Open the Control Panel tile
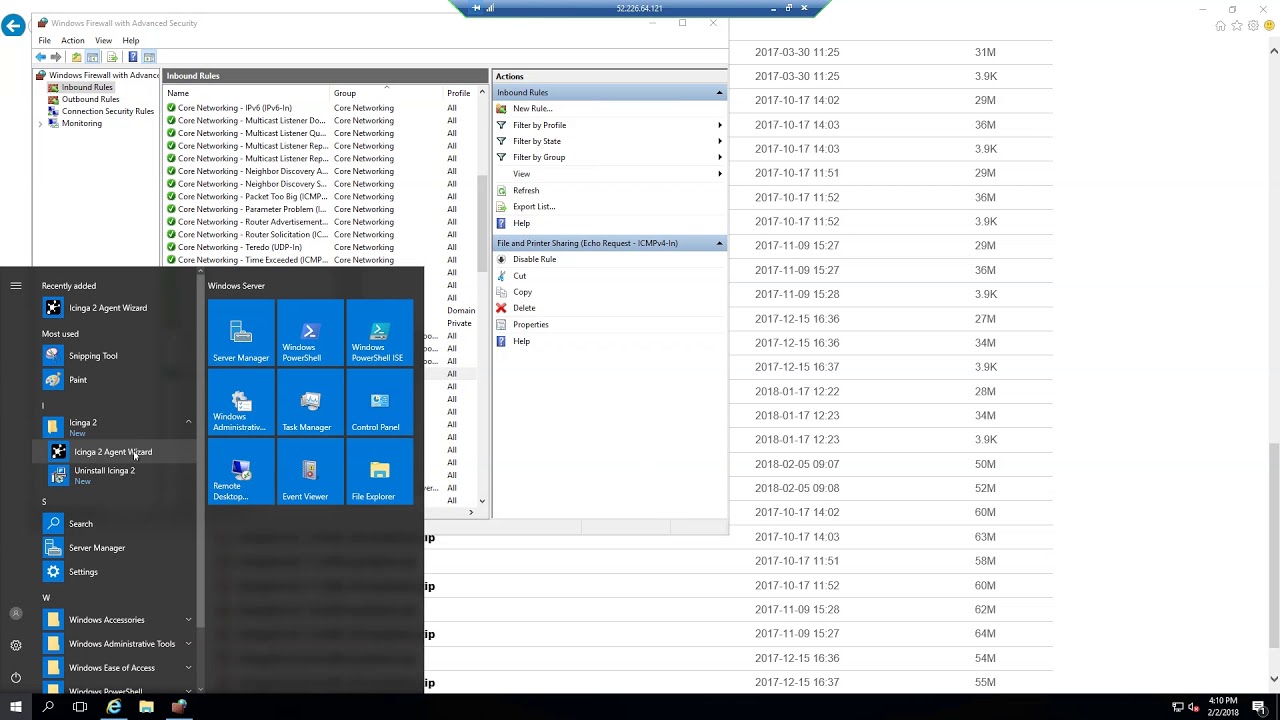This screenshot has width=1280, height=720. point(379,402)
